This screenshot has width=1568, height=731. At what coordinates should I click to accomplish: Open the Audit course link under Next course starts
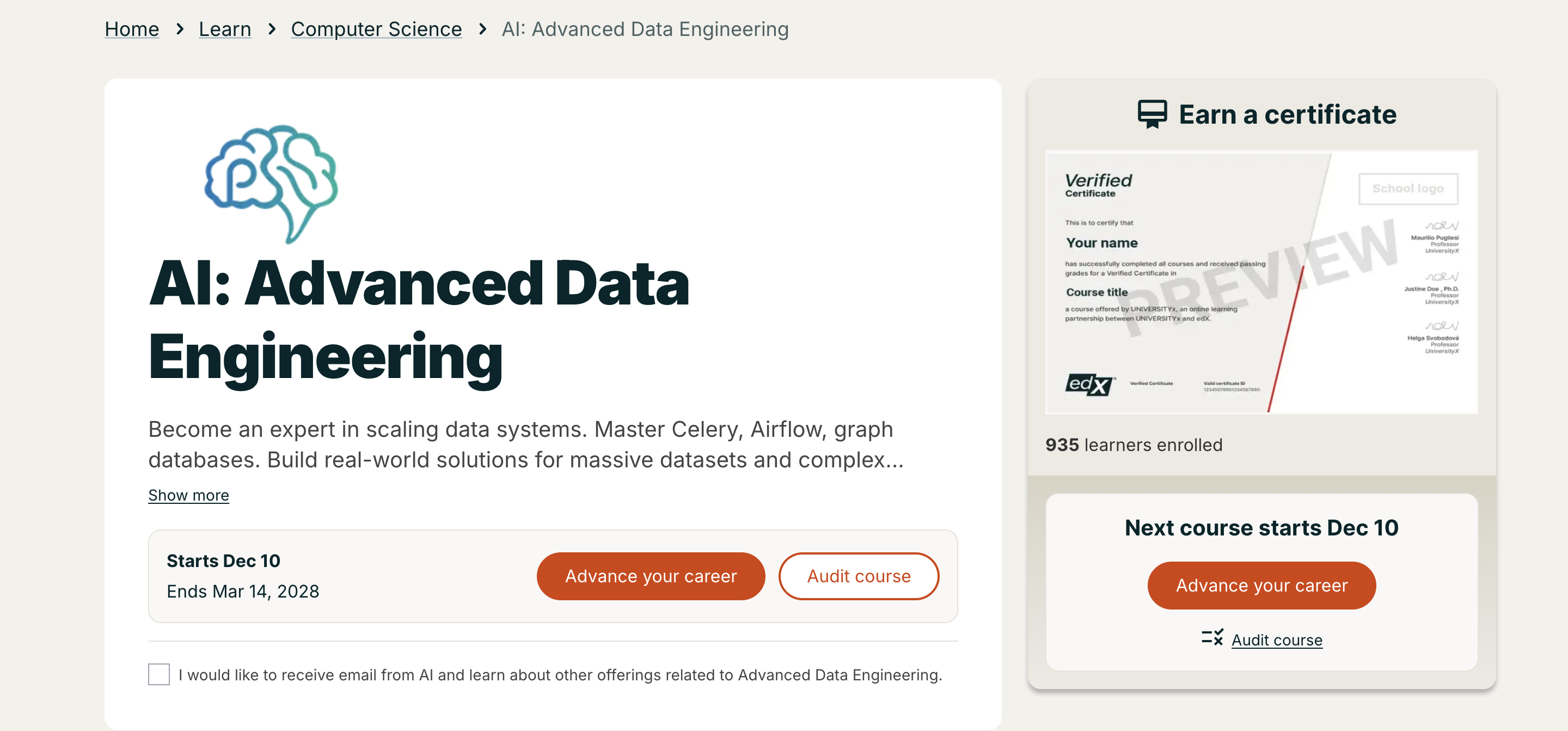click(1276, 639)
